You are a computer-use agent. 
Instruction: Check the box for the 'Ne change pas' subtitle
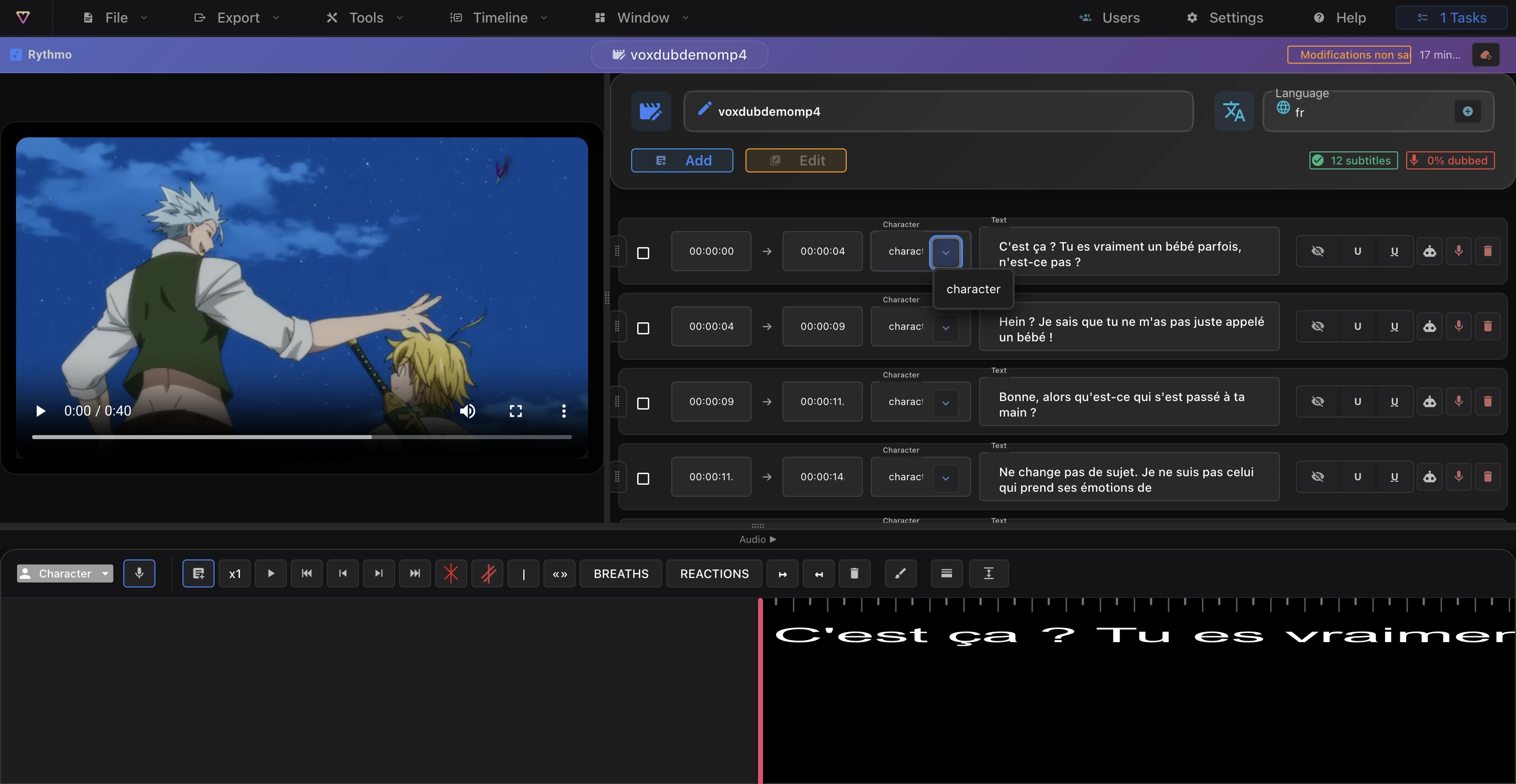pyautogui.click(x=643, y=479)
